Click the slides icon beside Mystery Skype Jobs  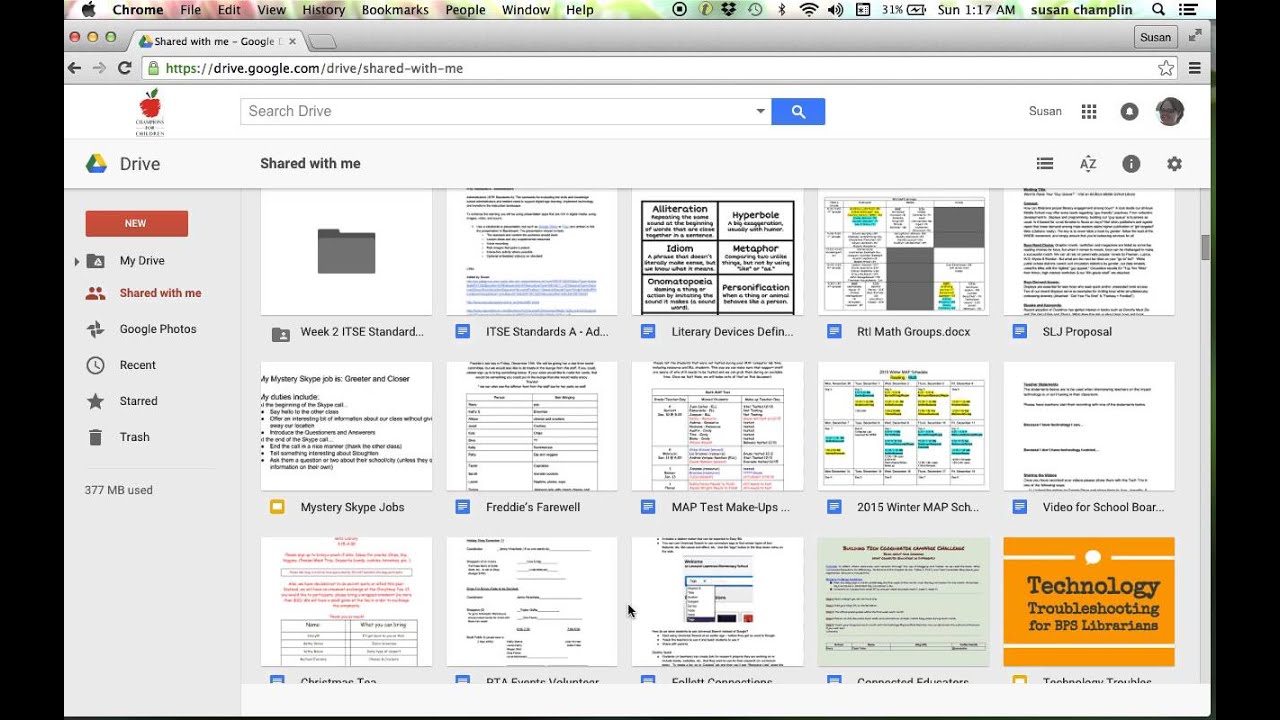point(277,507)
